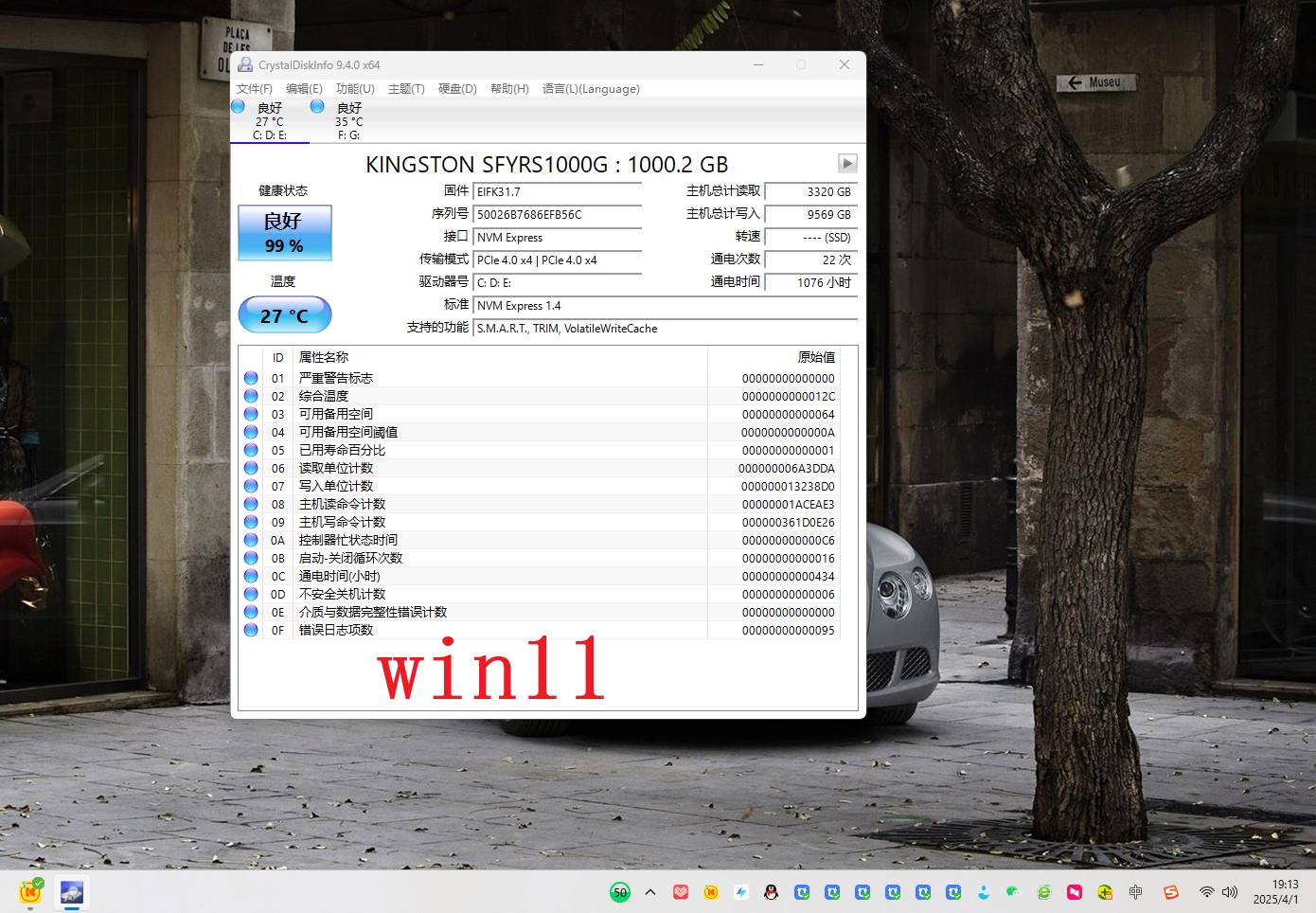Viewport: 1316px width, 913px height.
Task: Select the C: D: E: disk tab
Action: [269, 121]
